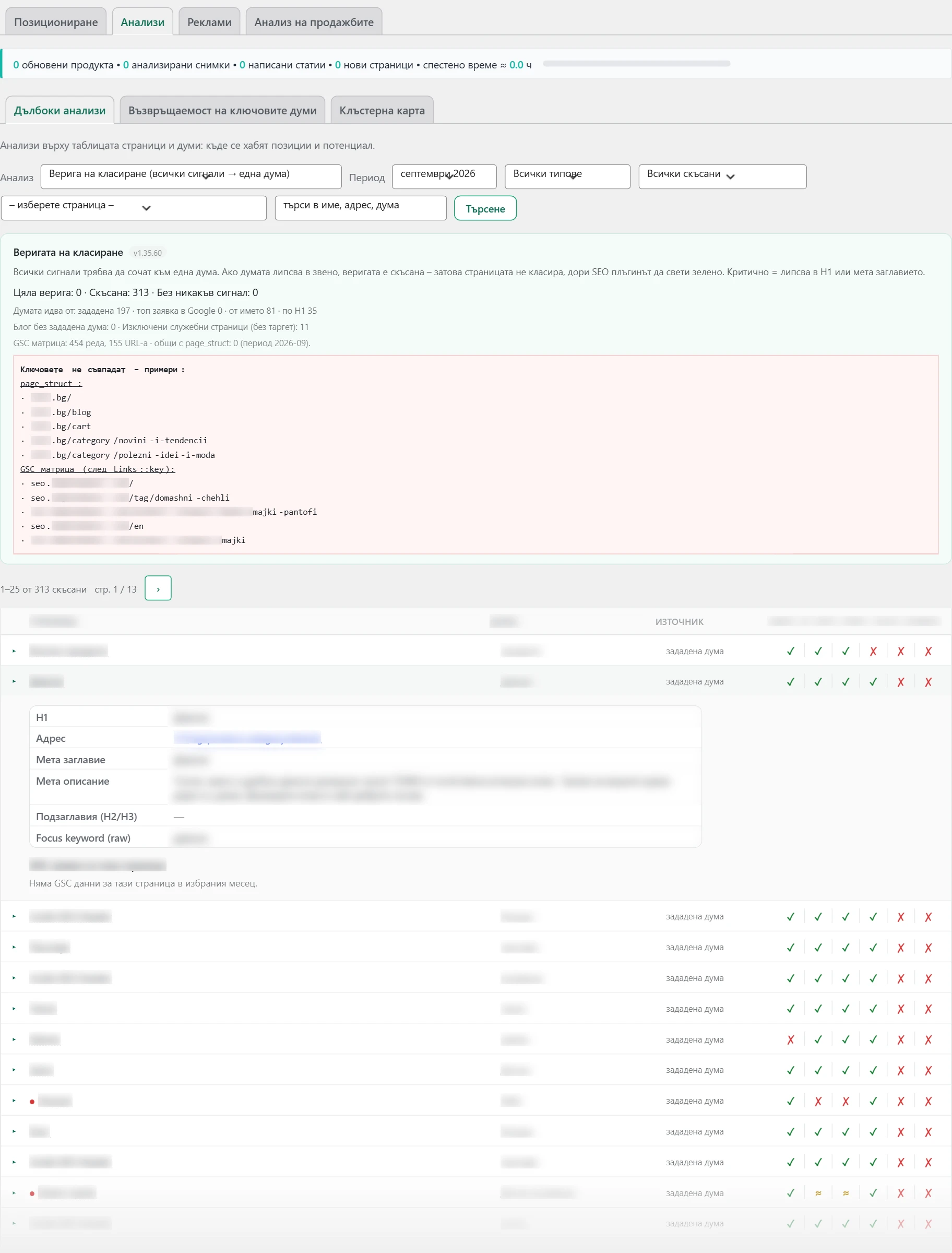Screen dimensions: 952x1253
Task: Open the Анализ на продажбите tab
Action: pos(314,21)
